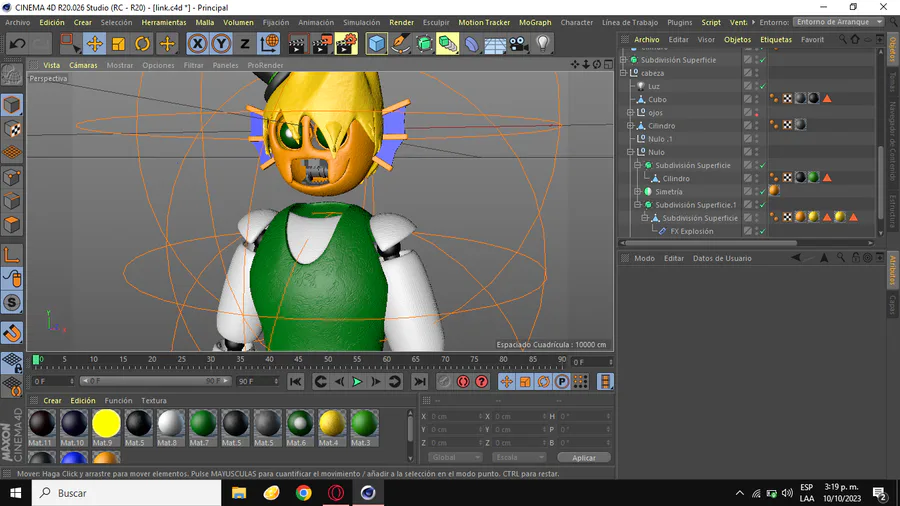Go to end of animation
Image resolution: width=900 pixels, height=506 pixels.
pyautogui.click(x=420, y=382)
